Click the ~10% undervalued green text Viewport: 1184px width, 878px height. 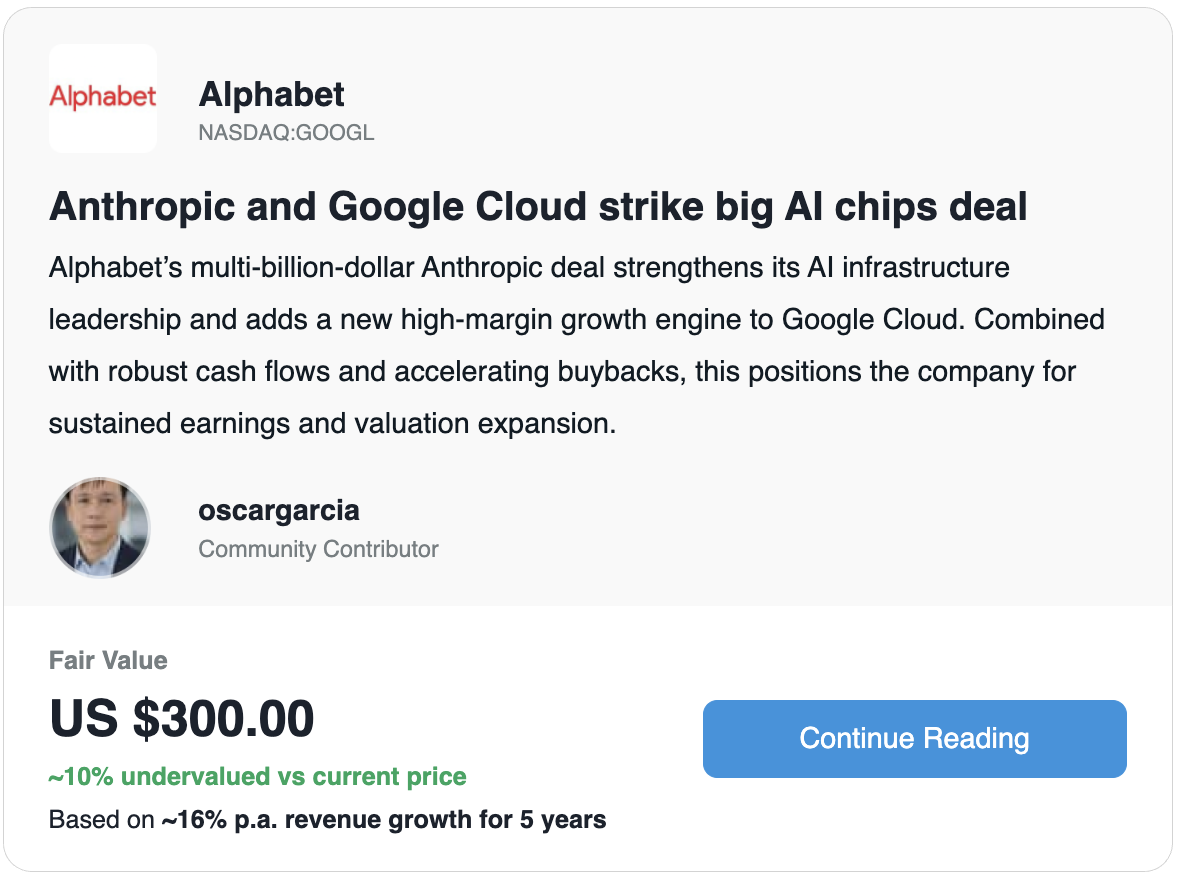click(x=257, y=777)
